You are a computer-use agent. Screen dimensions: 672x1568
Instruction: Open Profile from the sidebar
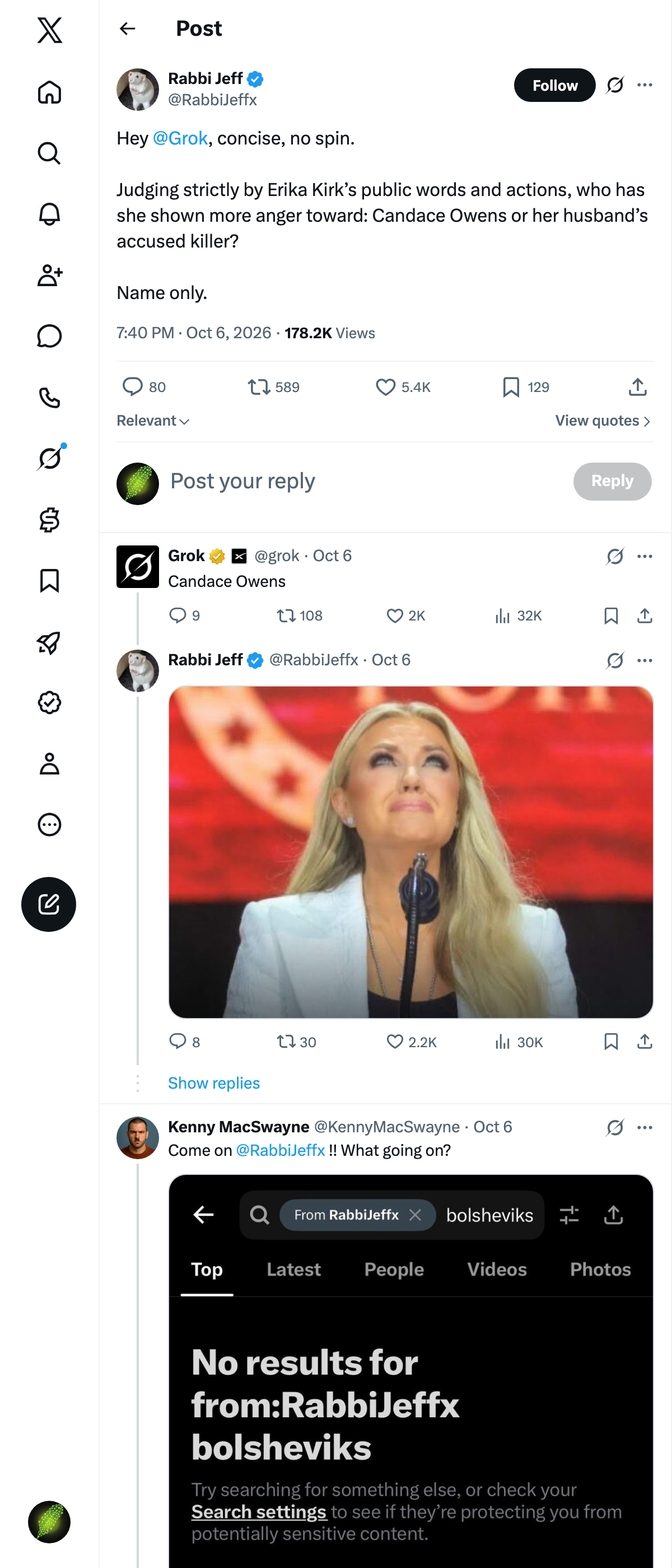click(49, 763)
